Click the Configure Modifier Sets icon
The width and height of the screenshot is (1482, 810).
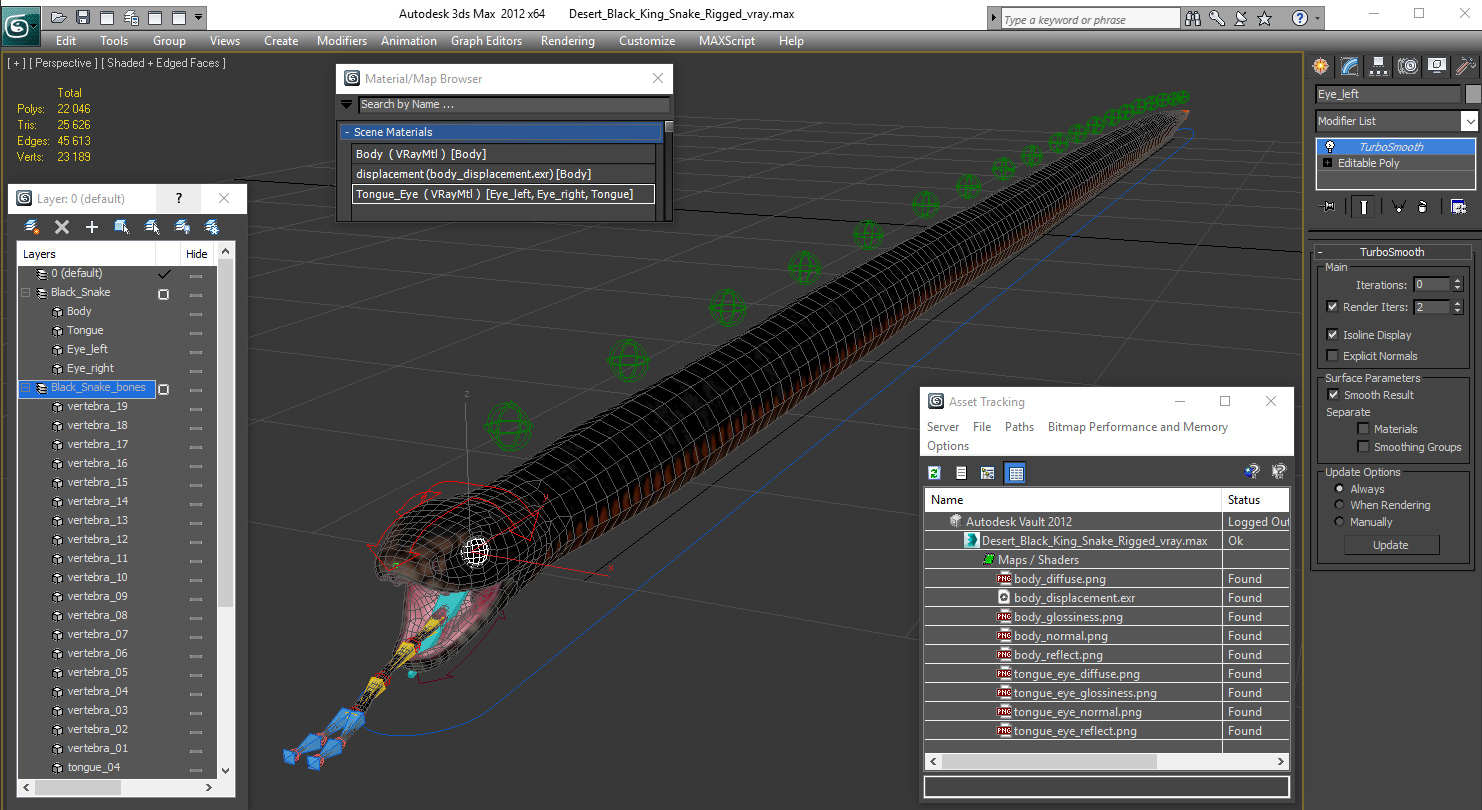[1458, 207]
